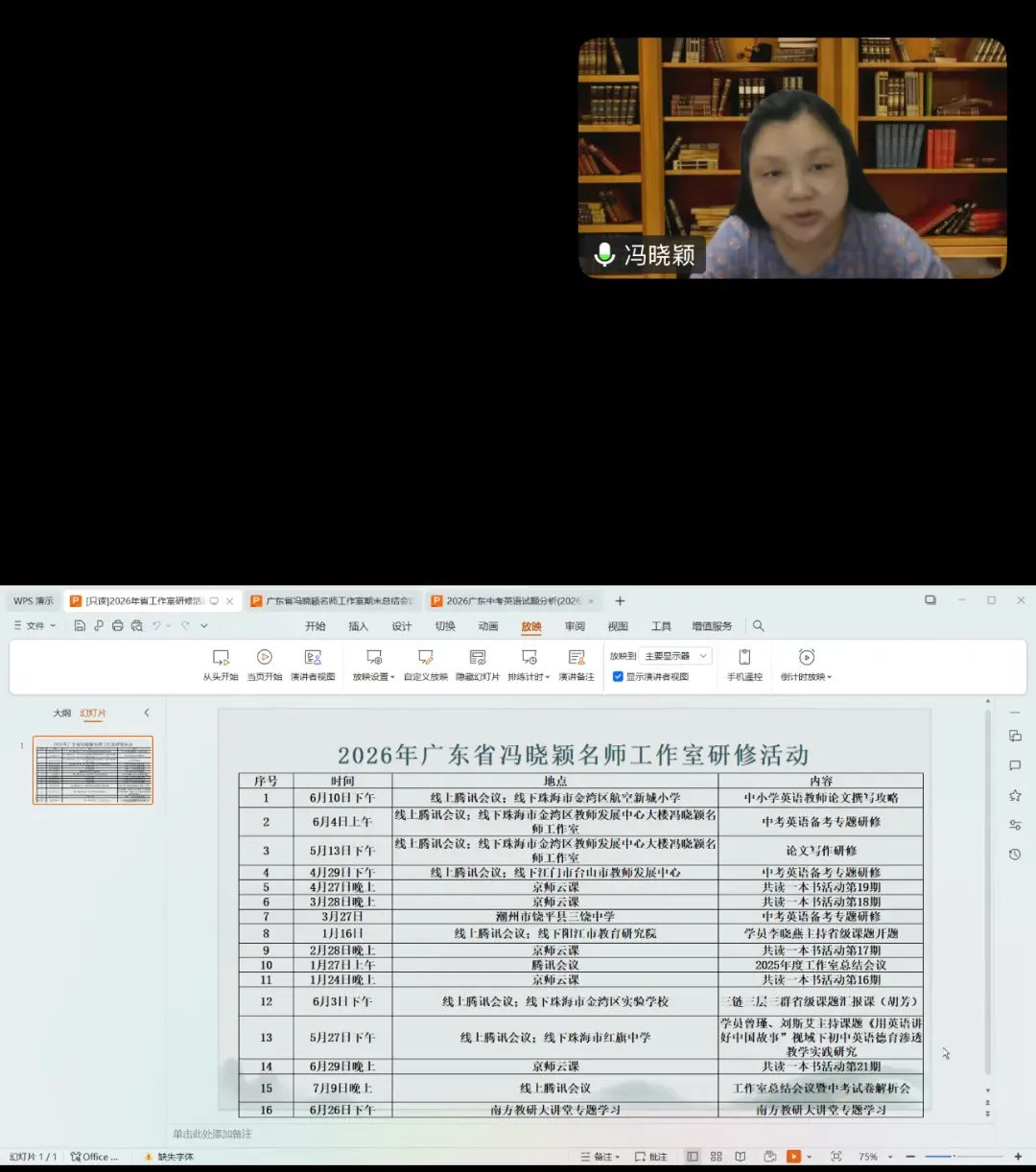
Task: Start slideshow from current slide 当页开始
Action: (265, 665)
